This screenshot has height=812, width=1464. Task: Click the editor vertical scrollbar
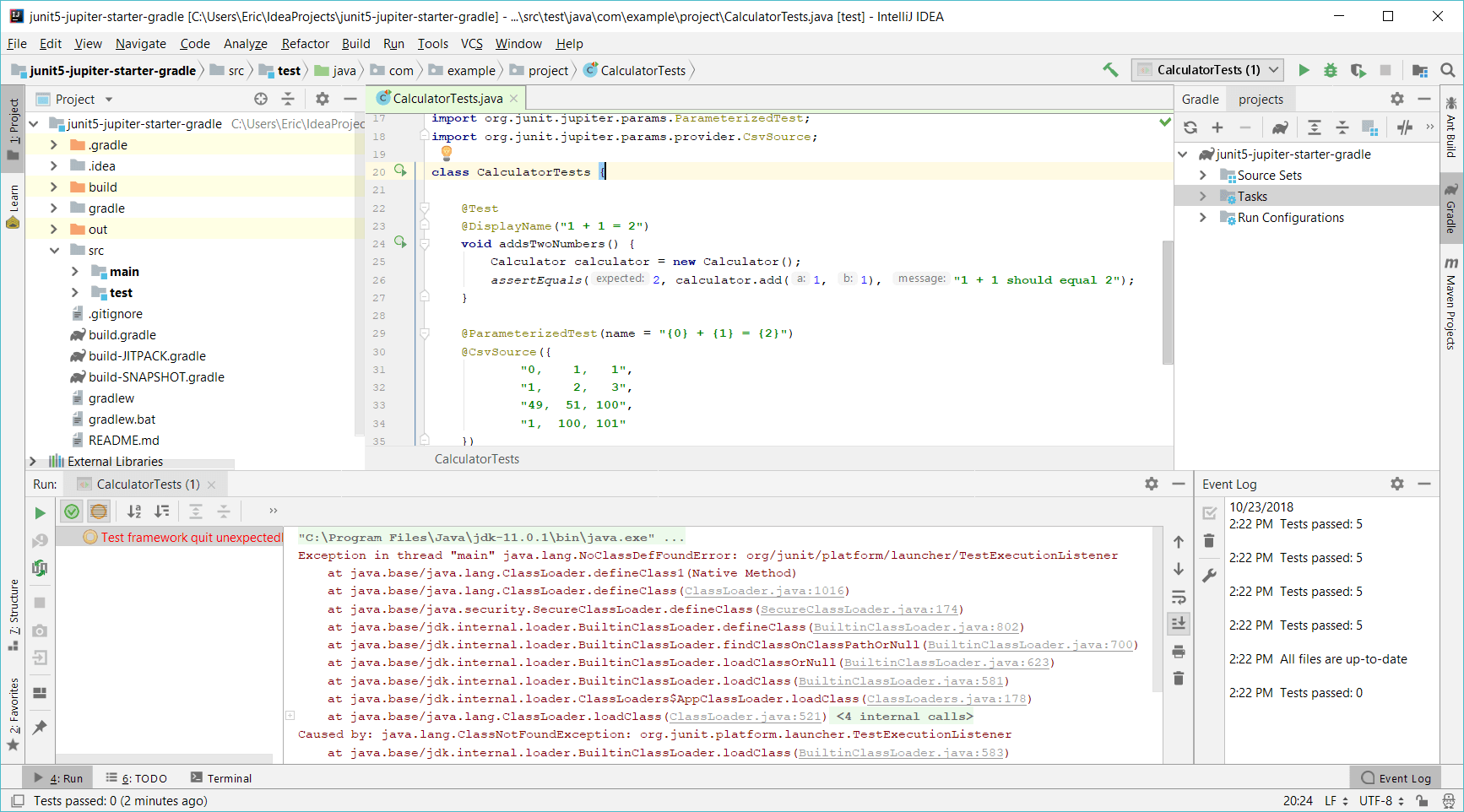(x=1168, y=302)
